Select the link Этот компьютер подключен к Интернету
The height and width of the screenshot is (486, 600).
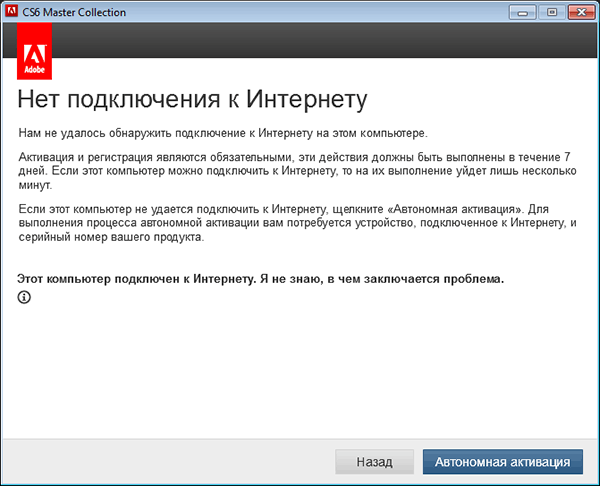[x=260, y=279]
